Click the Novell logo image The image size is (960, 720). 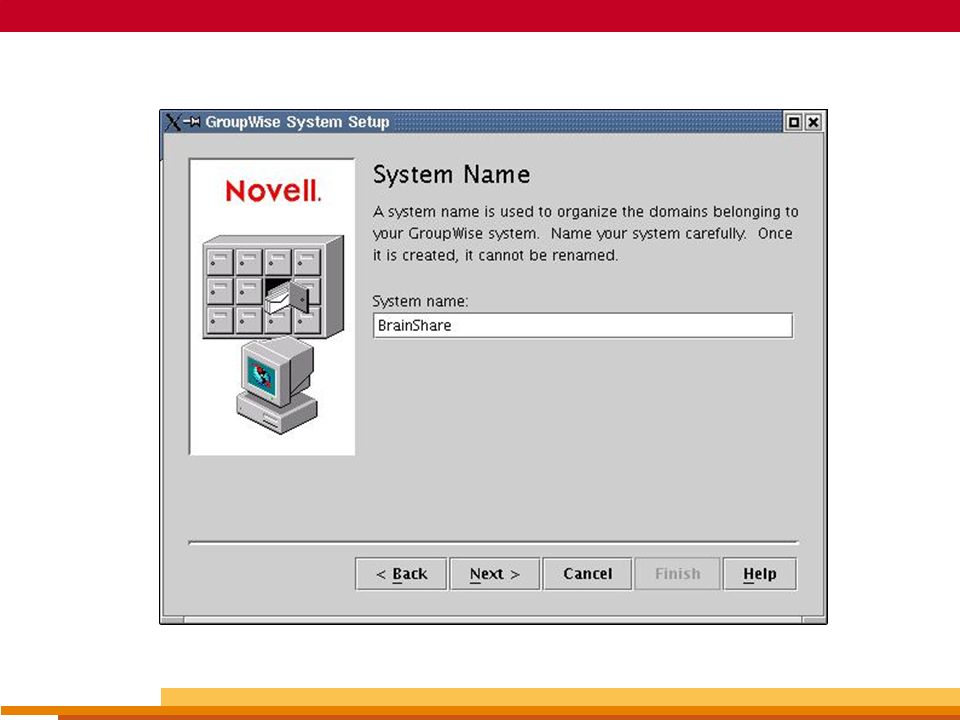(x=273, y=191)
